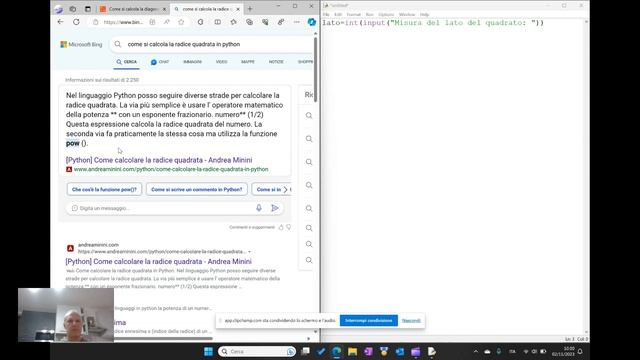This screenshot has width=640, height=360.
Task: Open Edge workspaces icon
Action: (x=73, y=9)
